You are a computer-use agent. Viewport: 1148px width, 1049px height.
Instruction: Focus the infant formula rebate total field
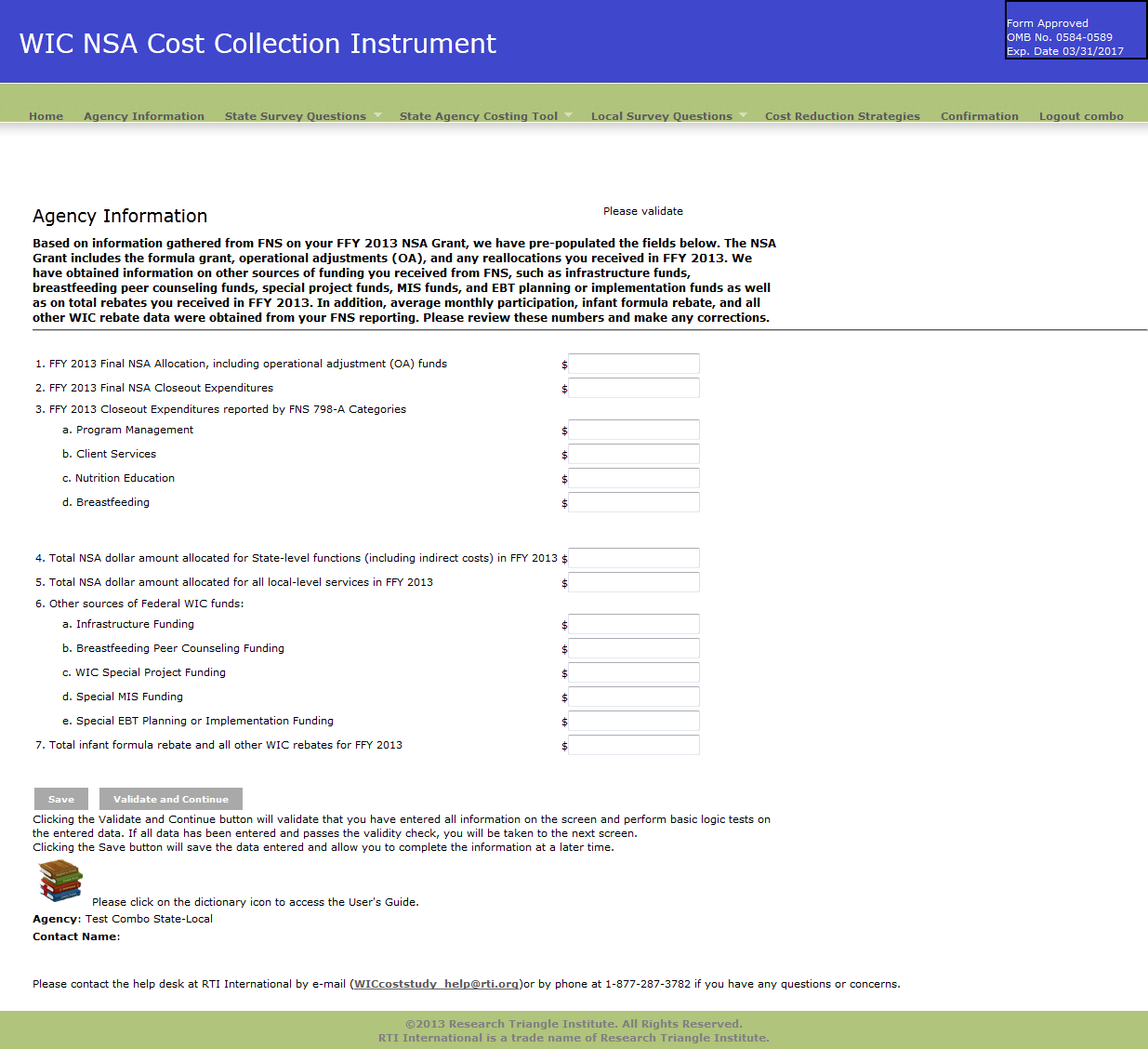click(634, 745)
